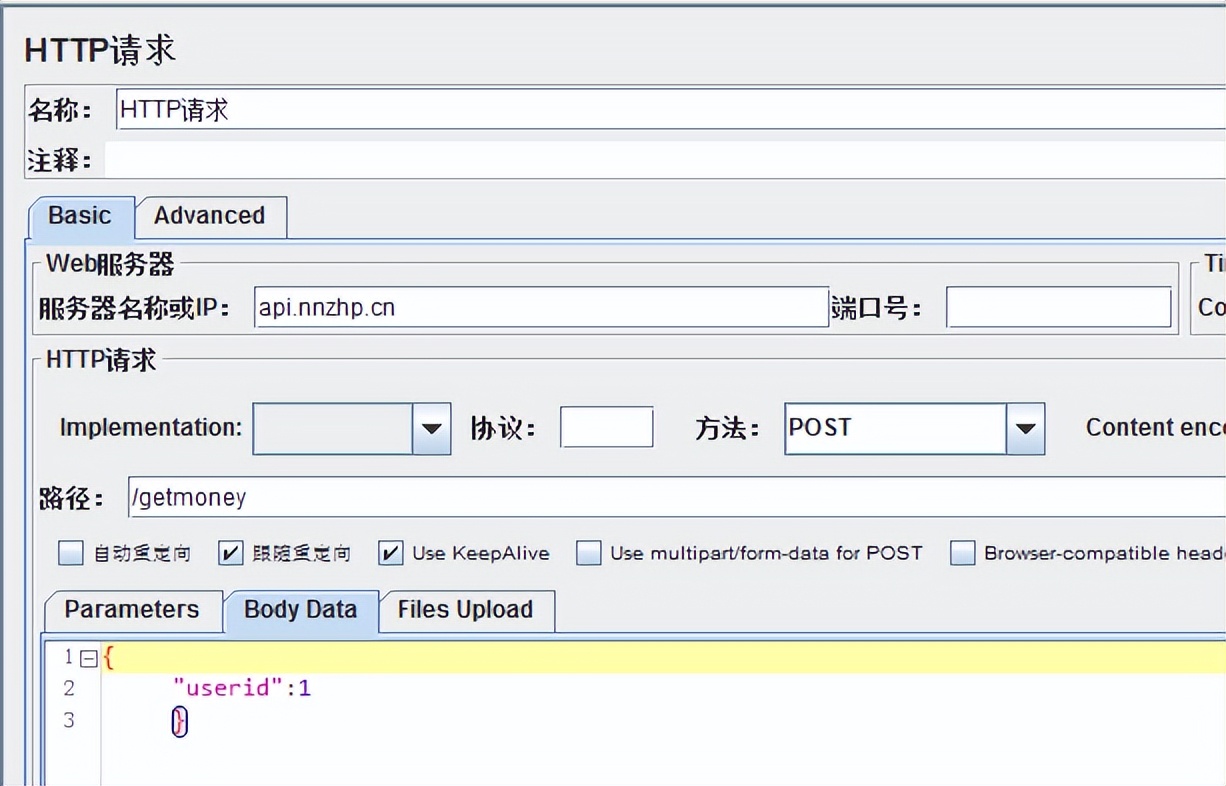
Task: Enable the 自动重定向 checkbox
Action: [x=70, y=552]
